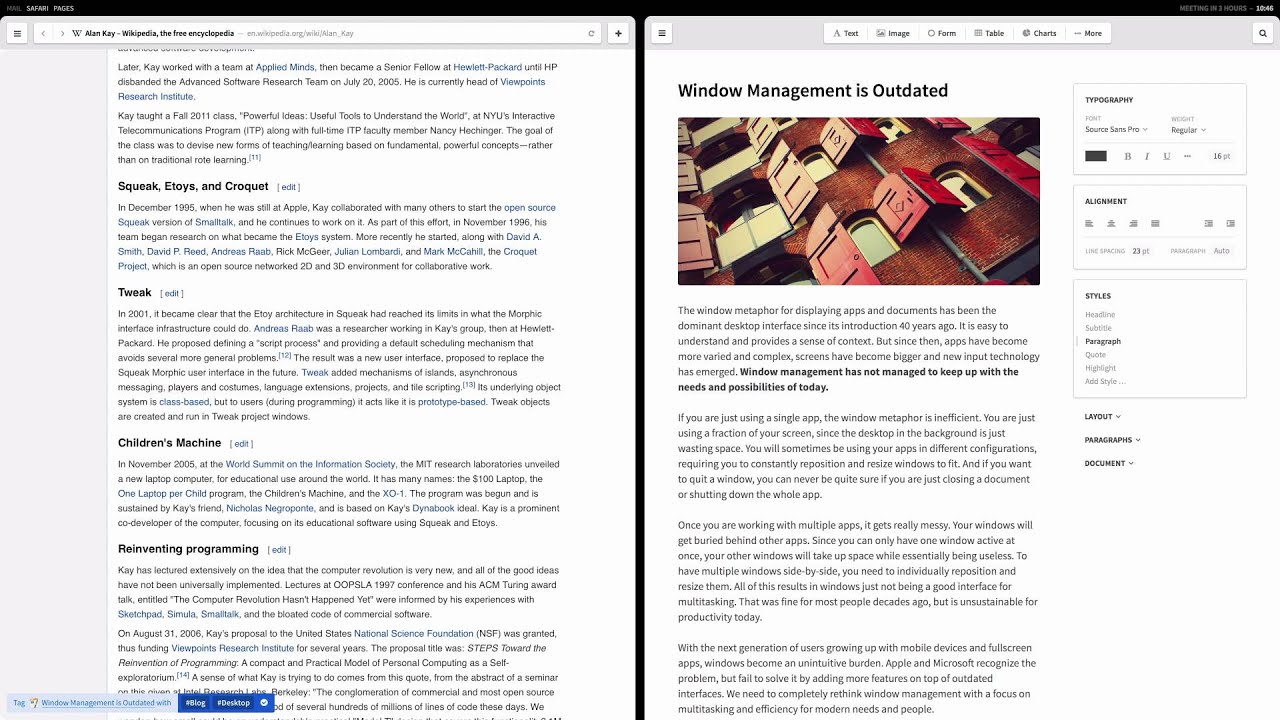Viewport: 1280px width, 720px height.
Task: Go back in Safari history
Action: point(43,33)
